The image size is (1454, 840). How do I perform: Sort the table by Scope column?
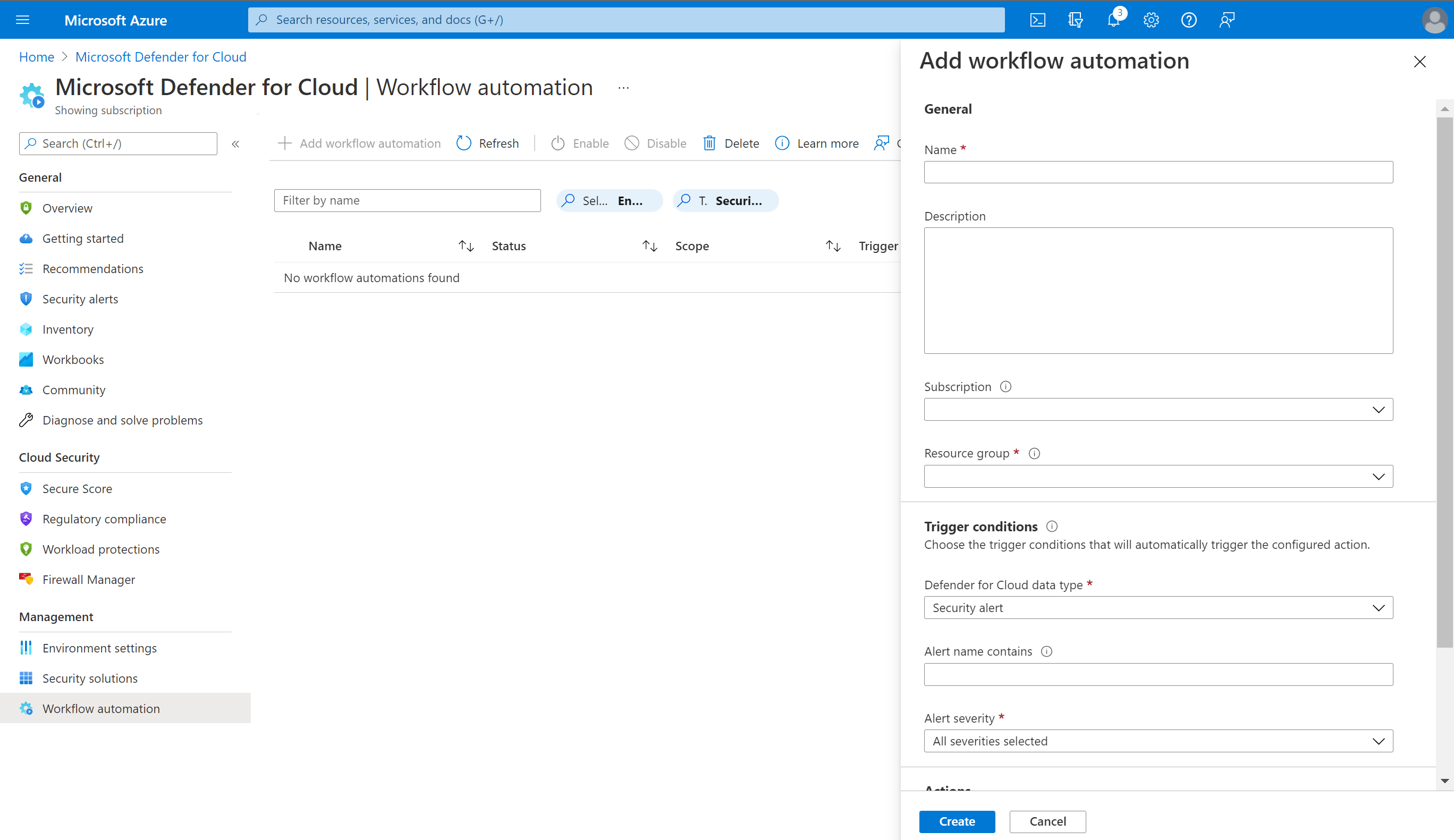[x=833, y=247]
